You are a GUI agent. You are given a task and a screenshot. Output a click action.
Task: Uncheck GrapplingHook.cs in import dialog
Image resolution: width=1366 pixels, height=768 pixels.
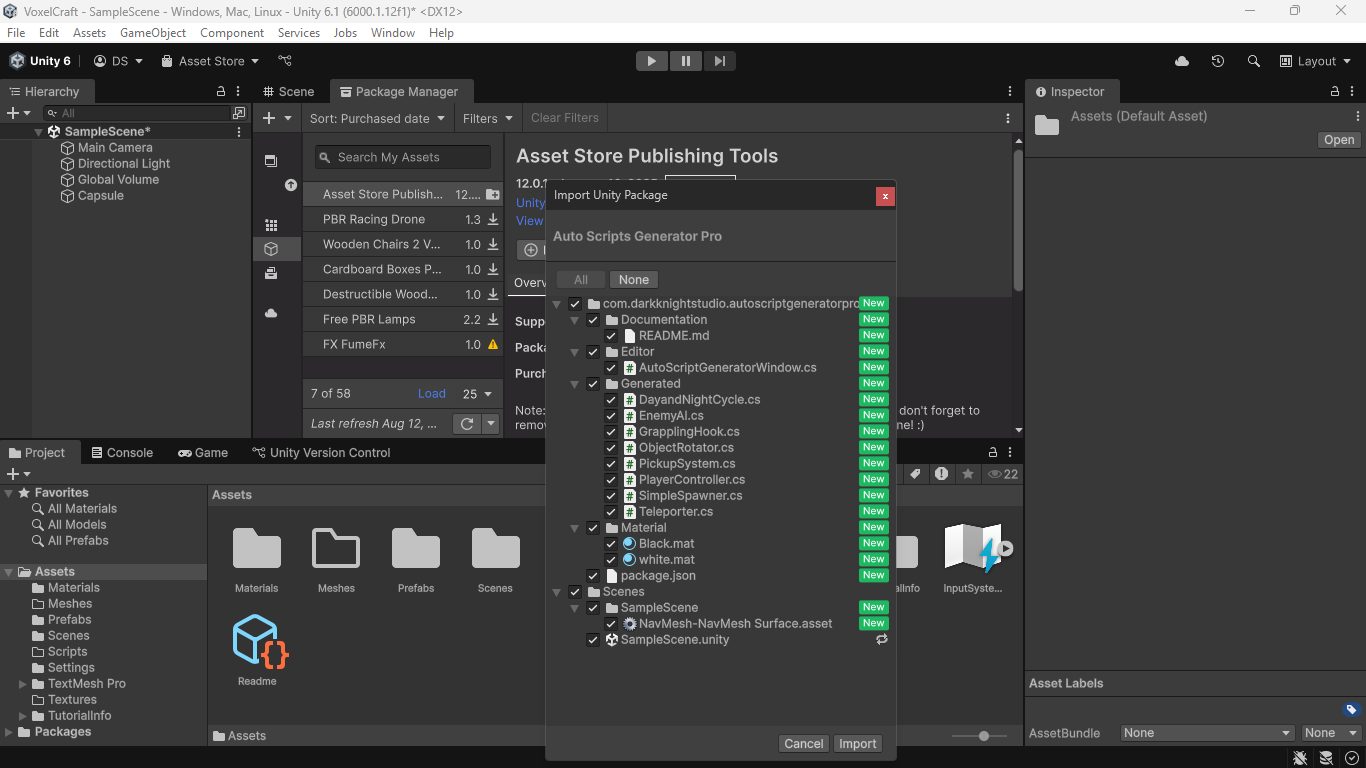point(611,432)
